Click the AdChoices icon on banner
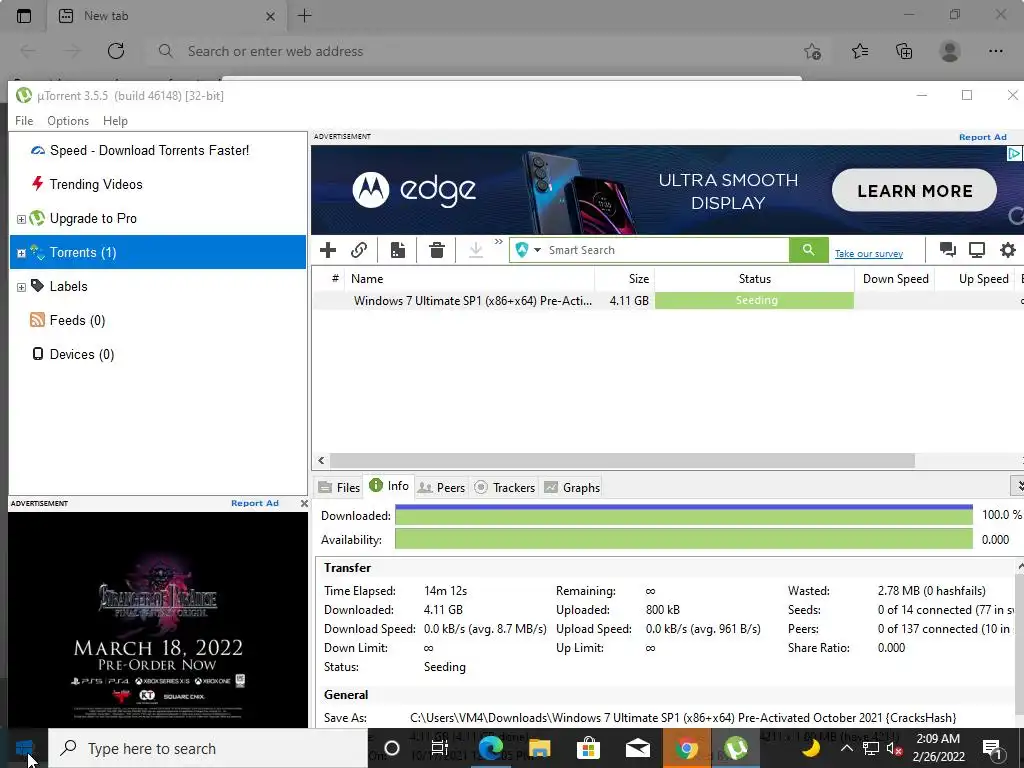1024x768 pixels. coord(1014,153)
